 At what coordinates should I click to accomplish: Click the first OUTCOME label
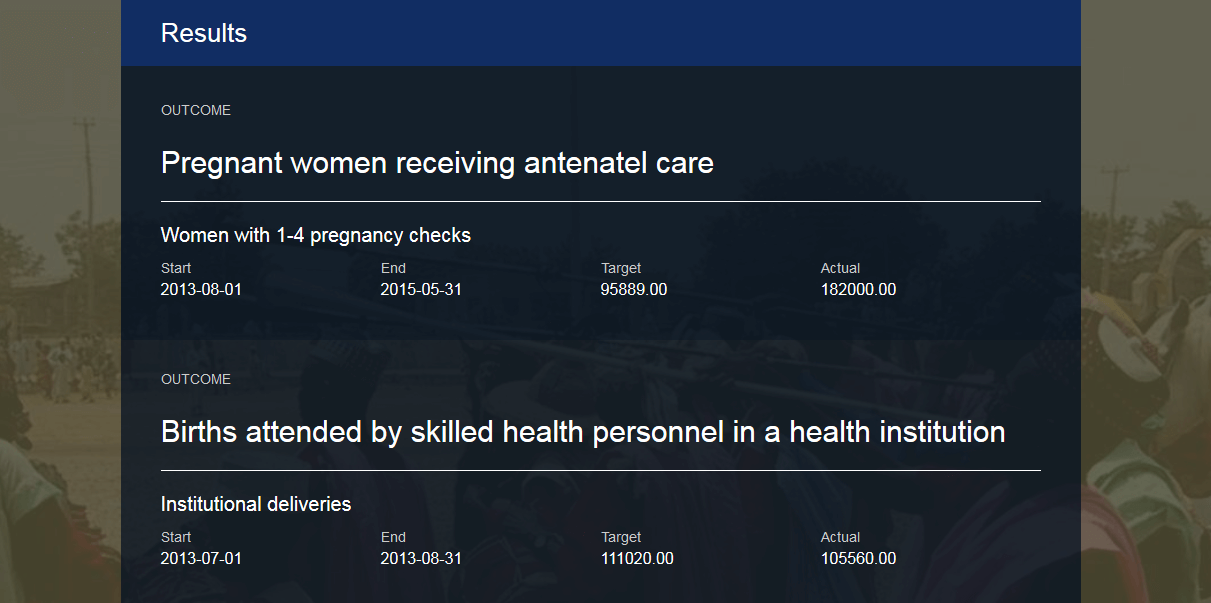pyautogui.click(x=196, y=110)
